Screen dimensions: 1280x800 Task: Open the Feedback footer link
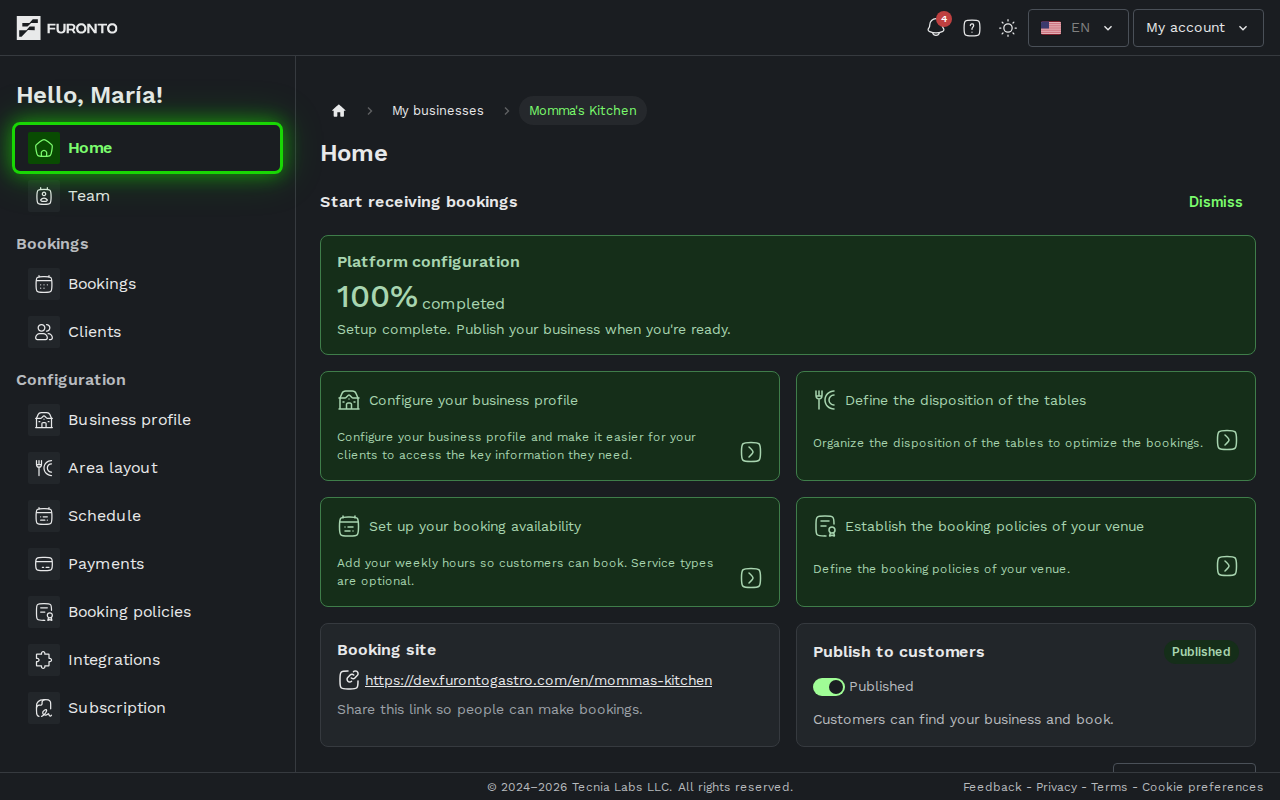[992, 787]
